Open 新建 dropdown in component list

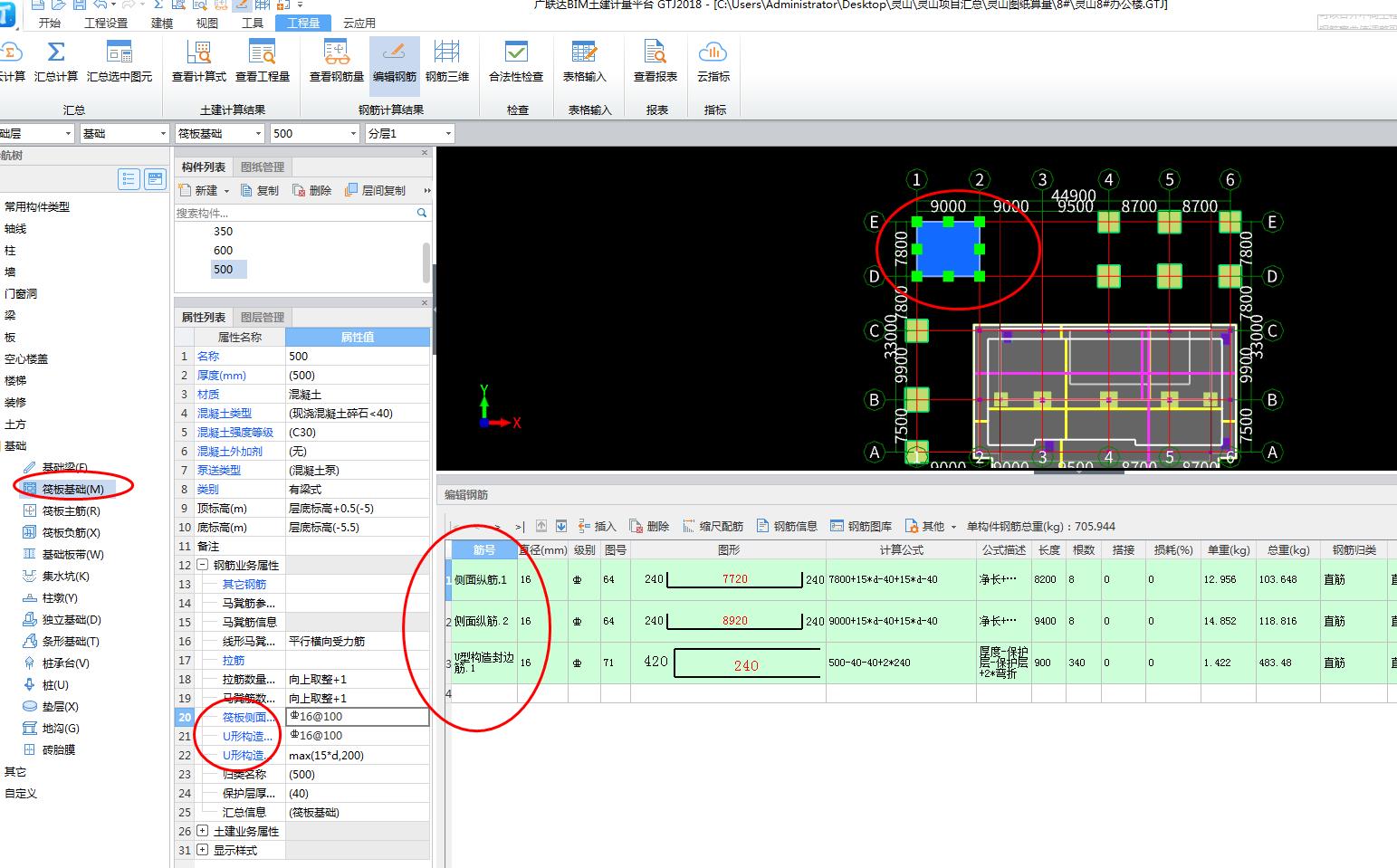point(205,190)
